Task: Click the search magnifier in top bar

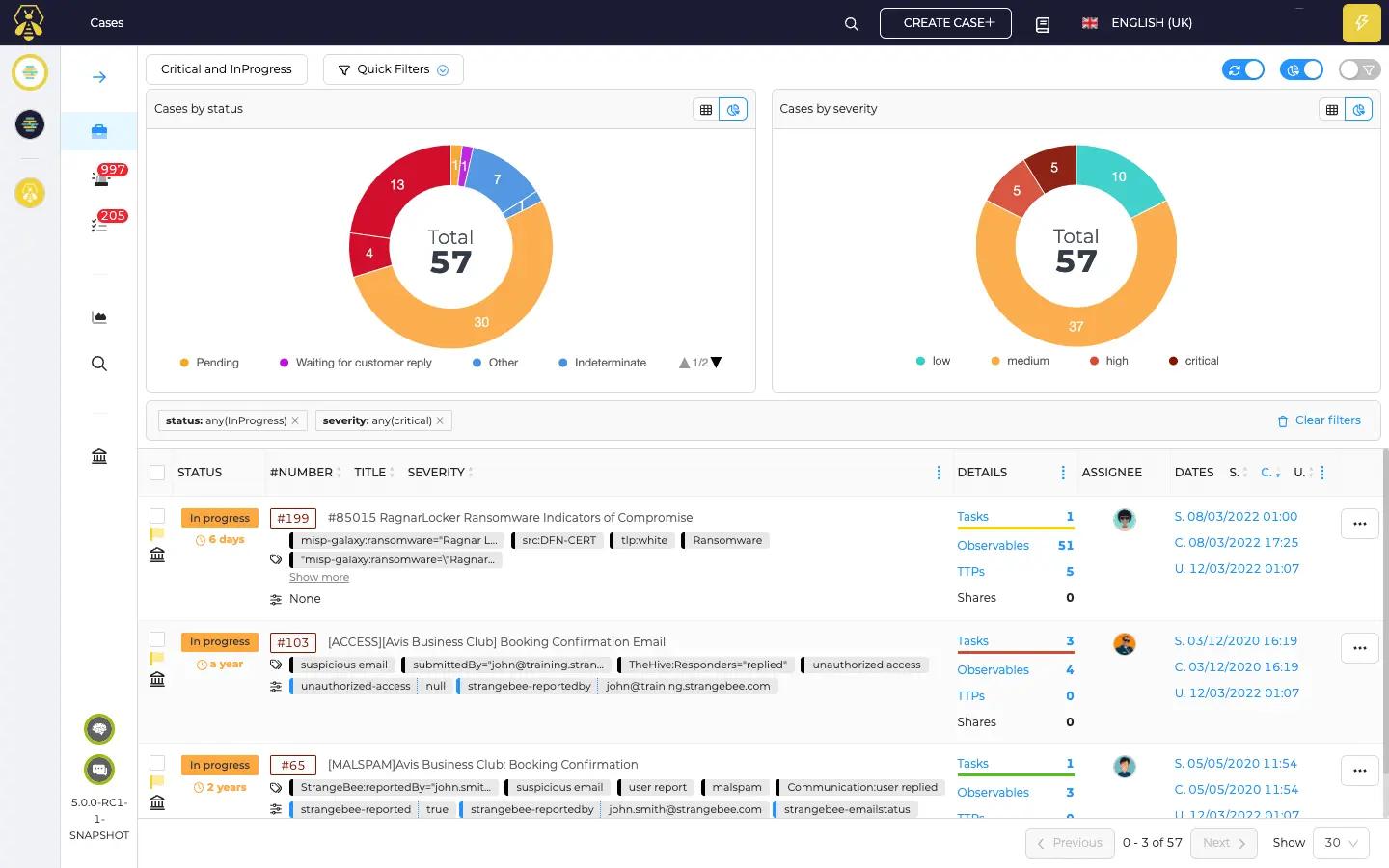Action: [x=851, y=24]
